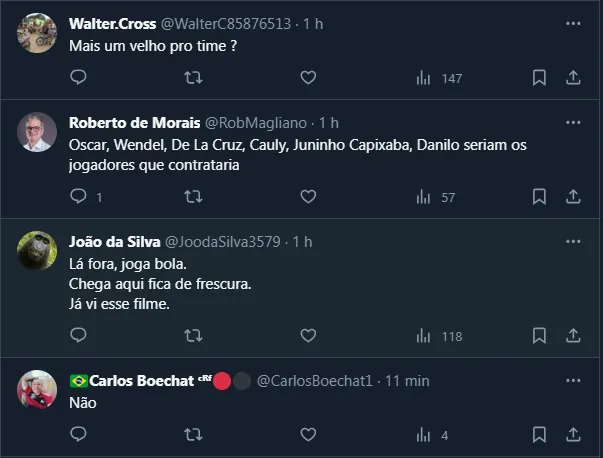Like Walter.Cross's tweet
603x458 pixels.
click(x=309, y=78)
